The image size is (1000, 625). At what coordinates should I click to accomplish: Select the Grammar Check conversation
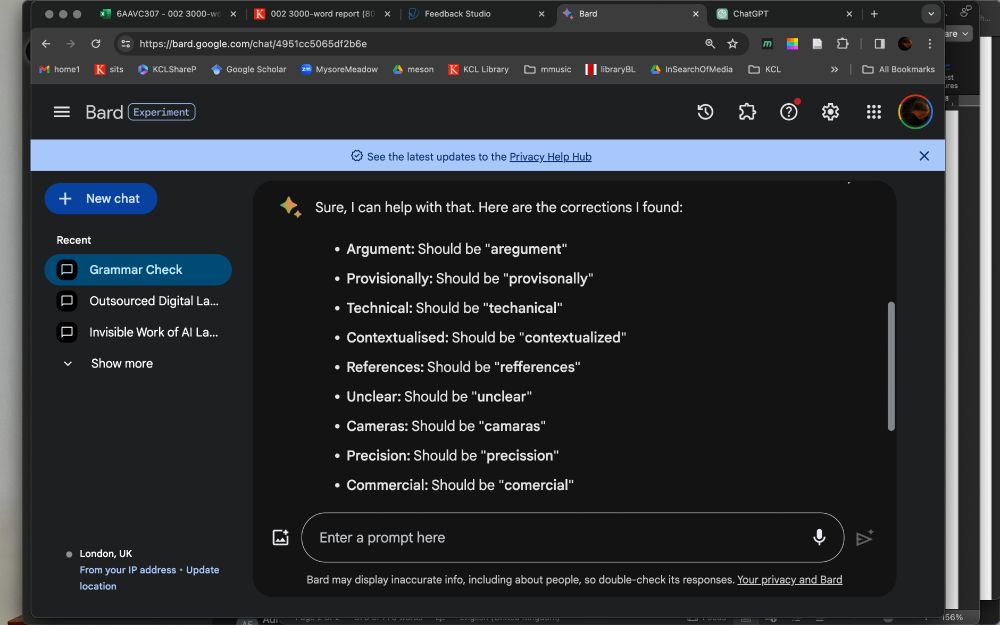[137, 269]
